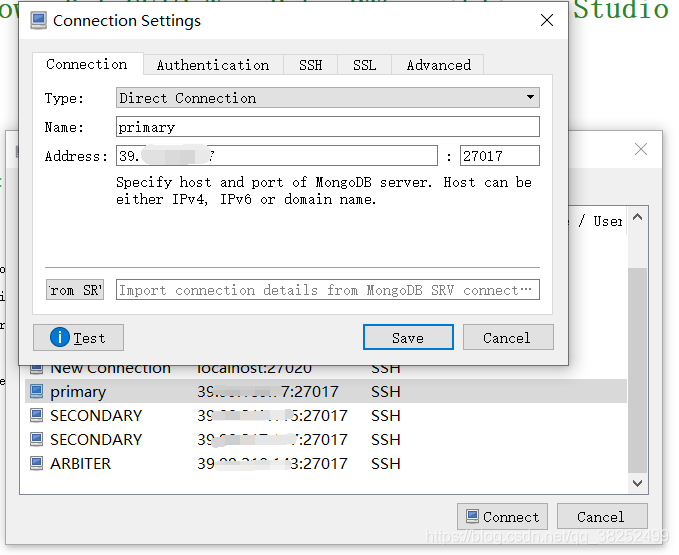Screen dimensions: 679x555
Task: Select the ARBITER connection row
Action: (326, 463)
